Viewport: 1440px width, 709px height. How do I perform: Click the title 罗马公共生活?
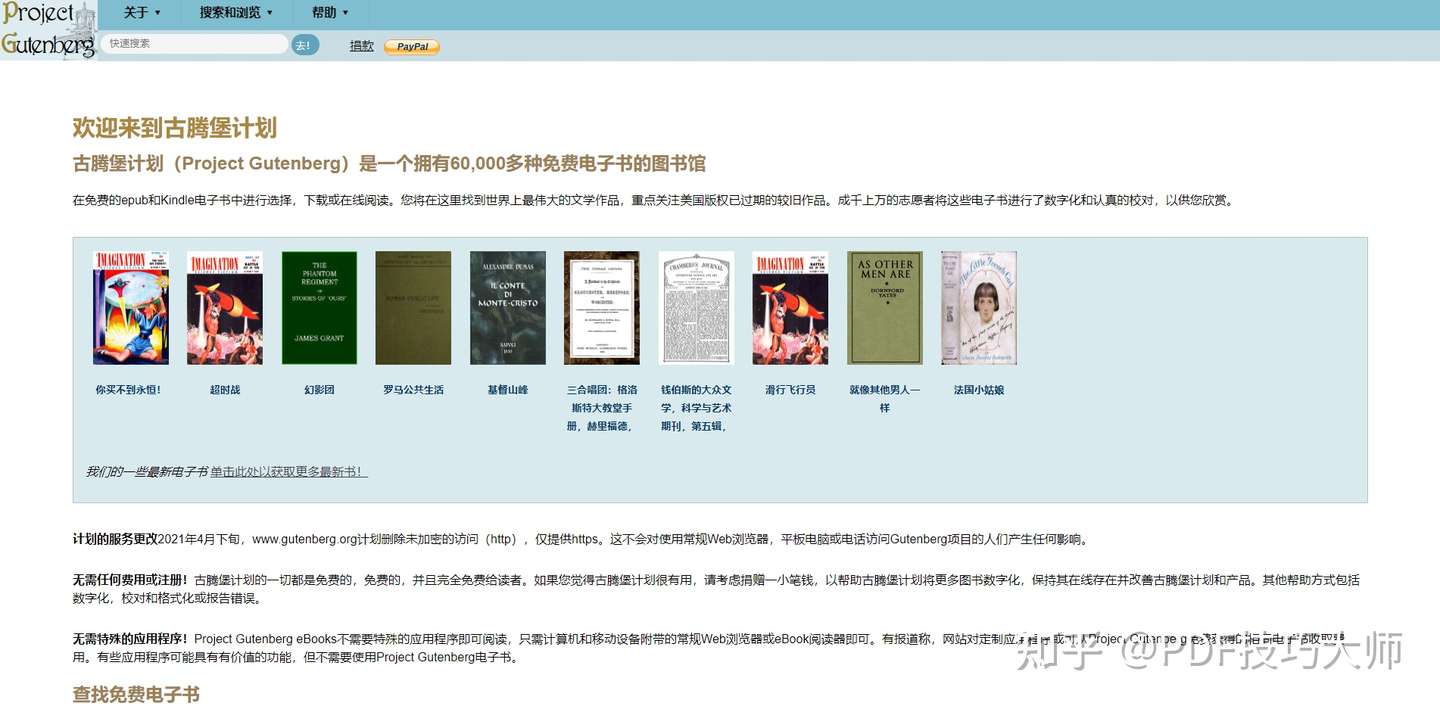point(413,390)
